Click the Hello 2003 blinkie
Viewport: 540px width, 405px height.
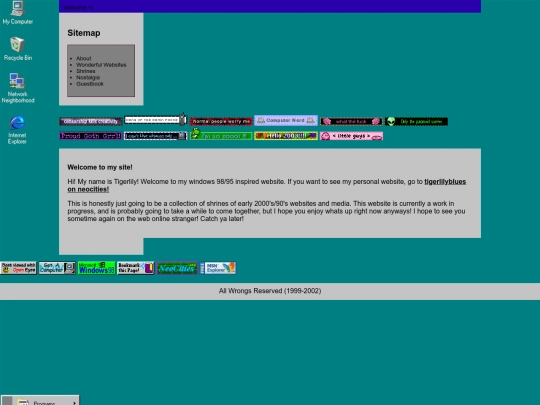click(x=286, y=136)
